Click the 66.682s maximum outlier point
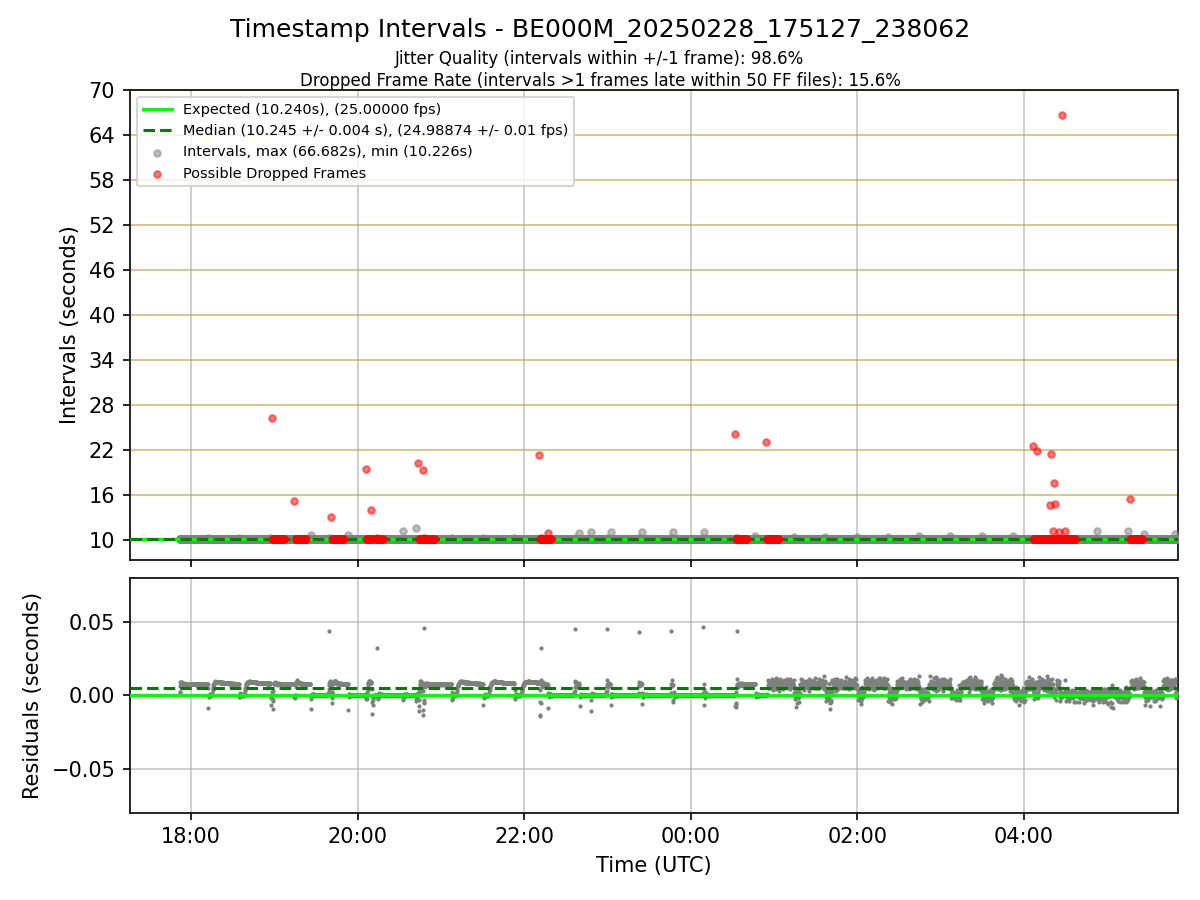Image resolution: width=1200 pixels, height=900 pixels. tap(1062, 115)
